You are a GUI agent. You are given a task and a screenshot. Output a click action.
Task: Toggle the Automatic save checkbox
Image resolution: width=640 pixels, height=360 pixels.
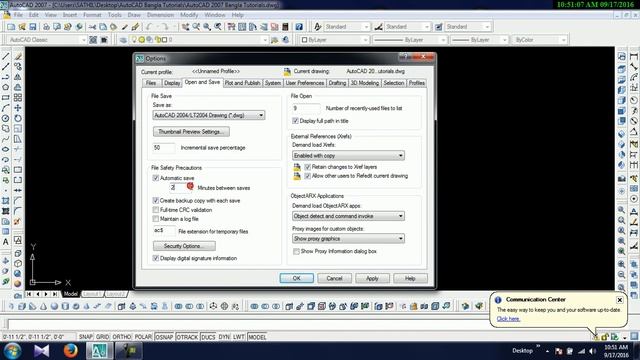(156, 178)
